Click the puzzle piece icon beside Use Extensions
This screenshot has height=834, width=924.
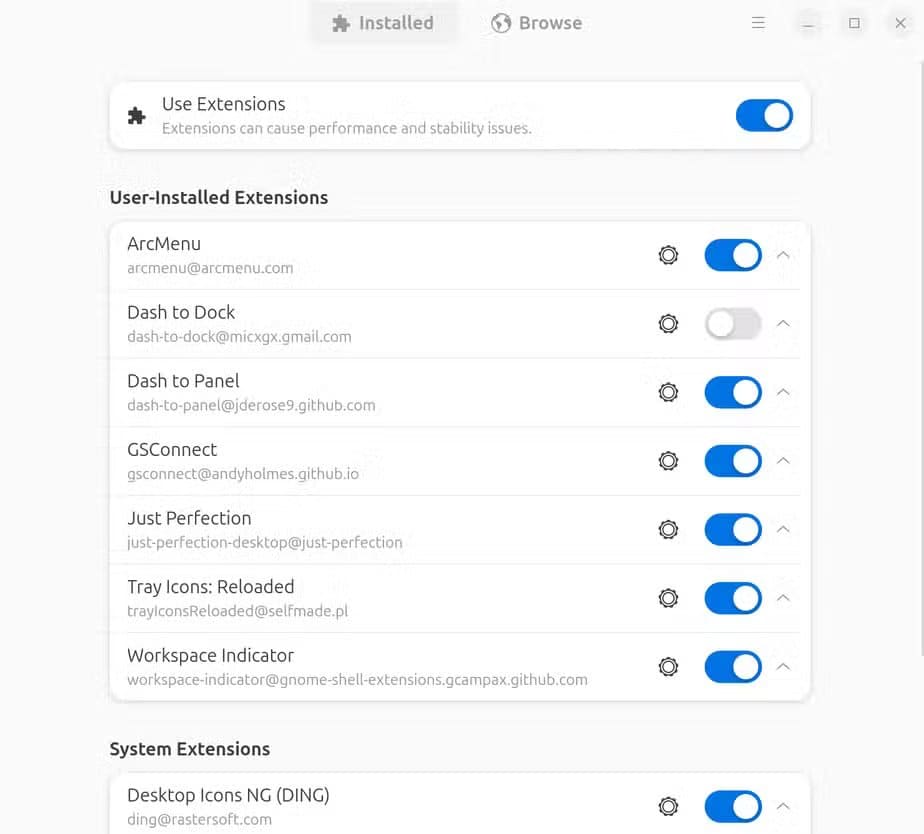click(137, 115)
